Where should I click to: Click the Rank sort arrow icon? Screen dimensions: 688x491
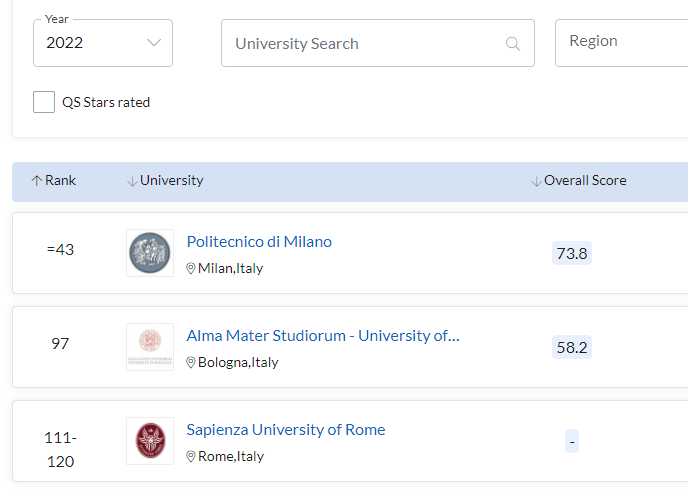click(37, 181)
